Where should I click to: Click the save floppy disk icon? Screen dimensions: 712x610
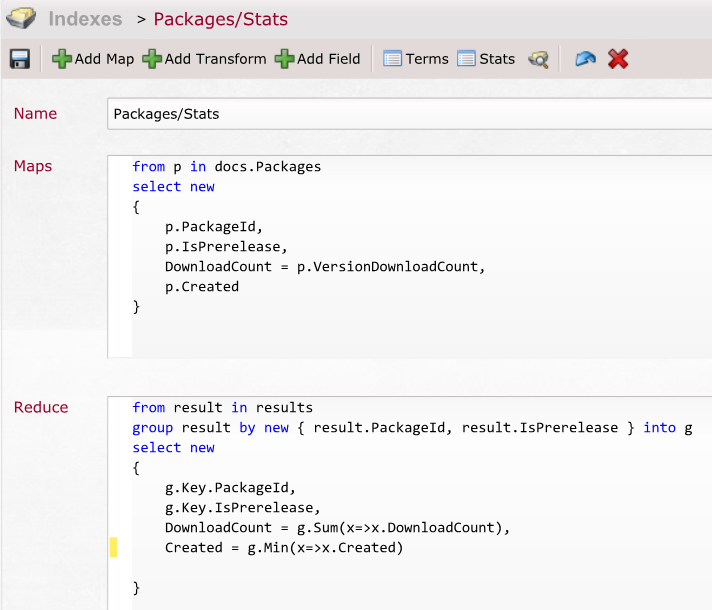[x=20, y=59]
